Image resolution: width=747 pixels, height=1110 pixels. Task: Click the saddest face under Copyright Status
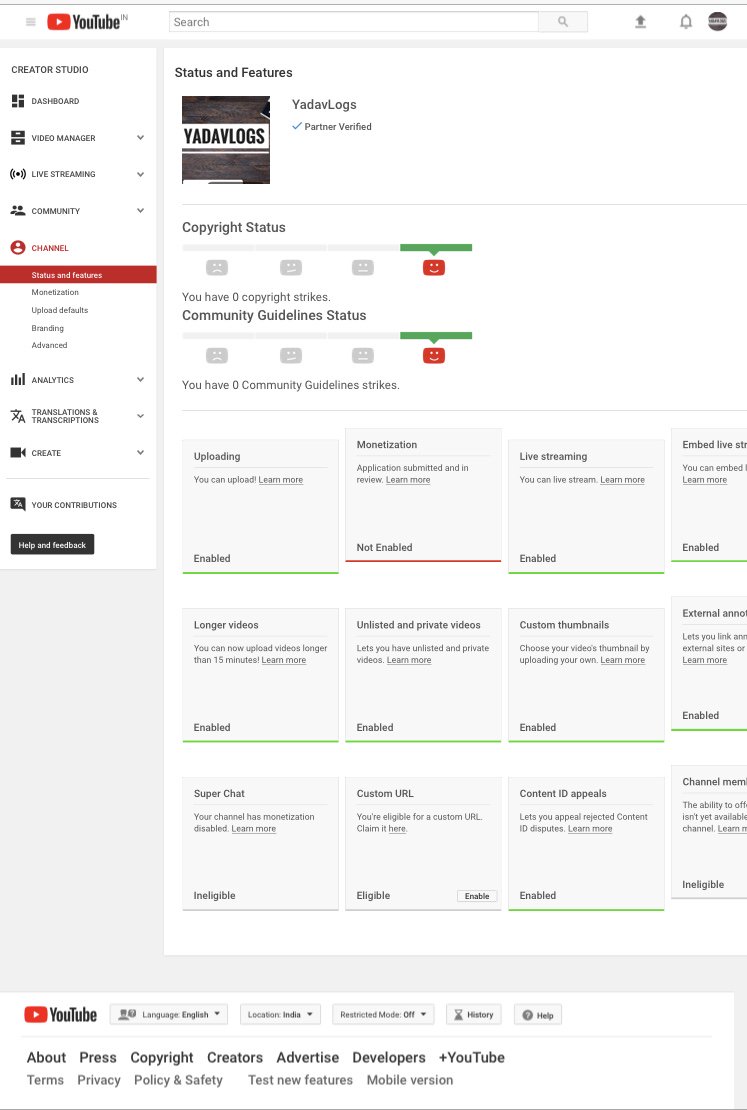click(x=217, y=268)
